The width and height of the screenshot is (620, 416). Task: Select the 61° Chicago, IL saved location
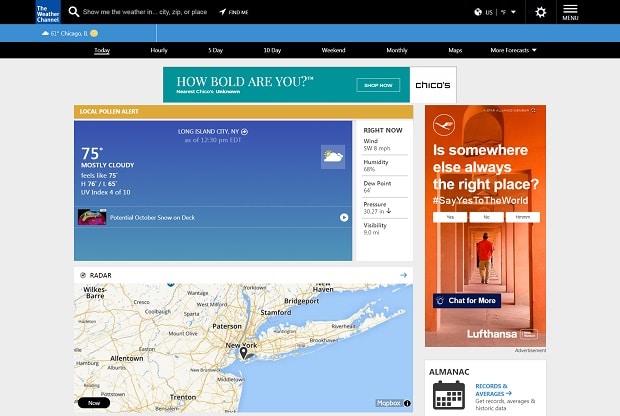click(69, 34)
